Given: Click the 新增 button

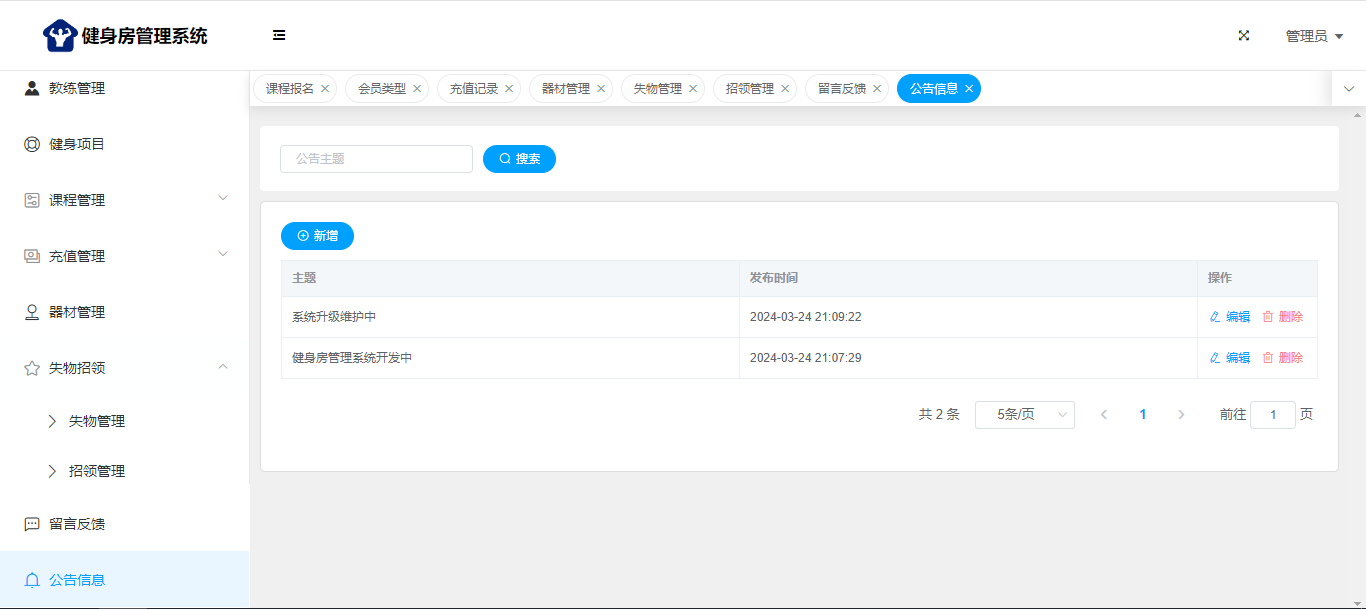Looking at the screenshot, I should (x=317, y=236).
